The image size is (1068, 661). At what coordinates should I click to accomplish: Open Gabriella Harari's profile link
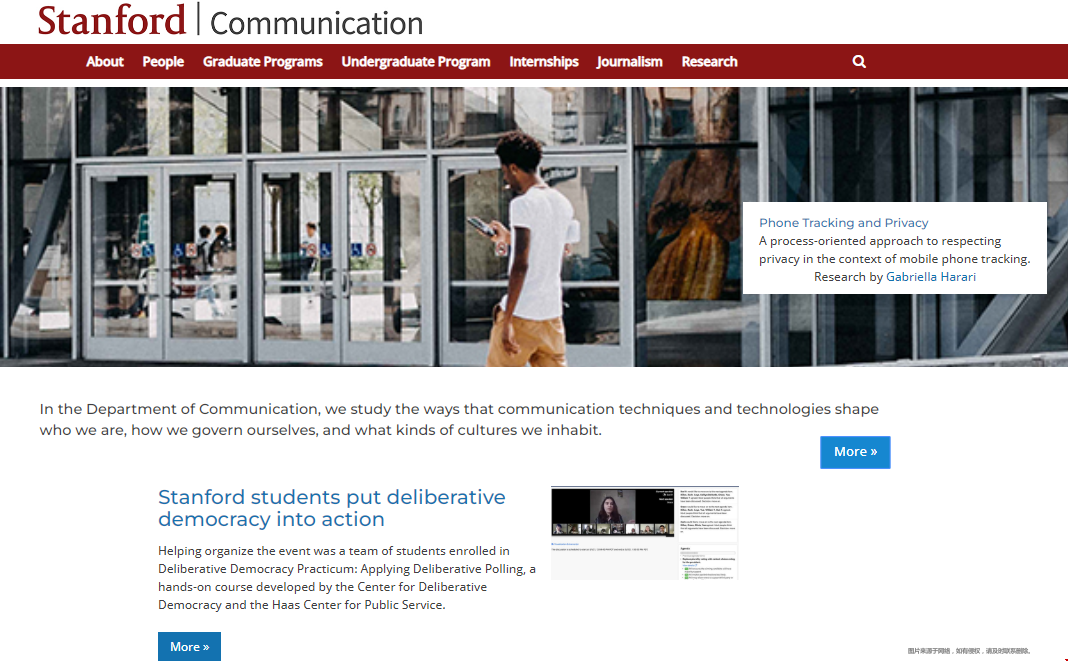point(931,277)
